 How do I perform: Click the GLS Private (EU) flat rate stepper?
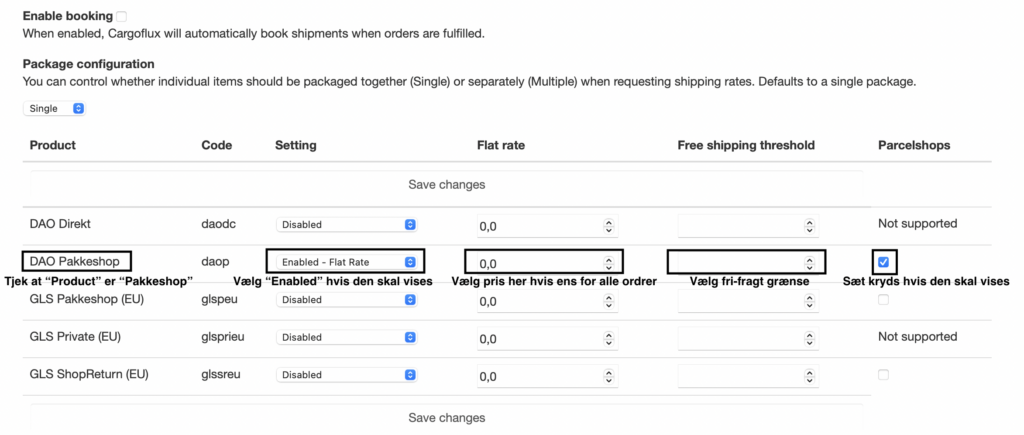click(x=609, y=340)
